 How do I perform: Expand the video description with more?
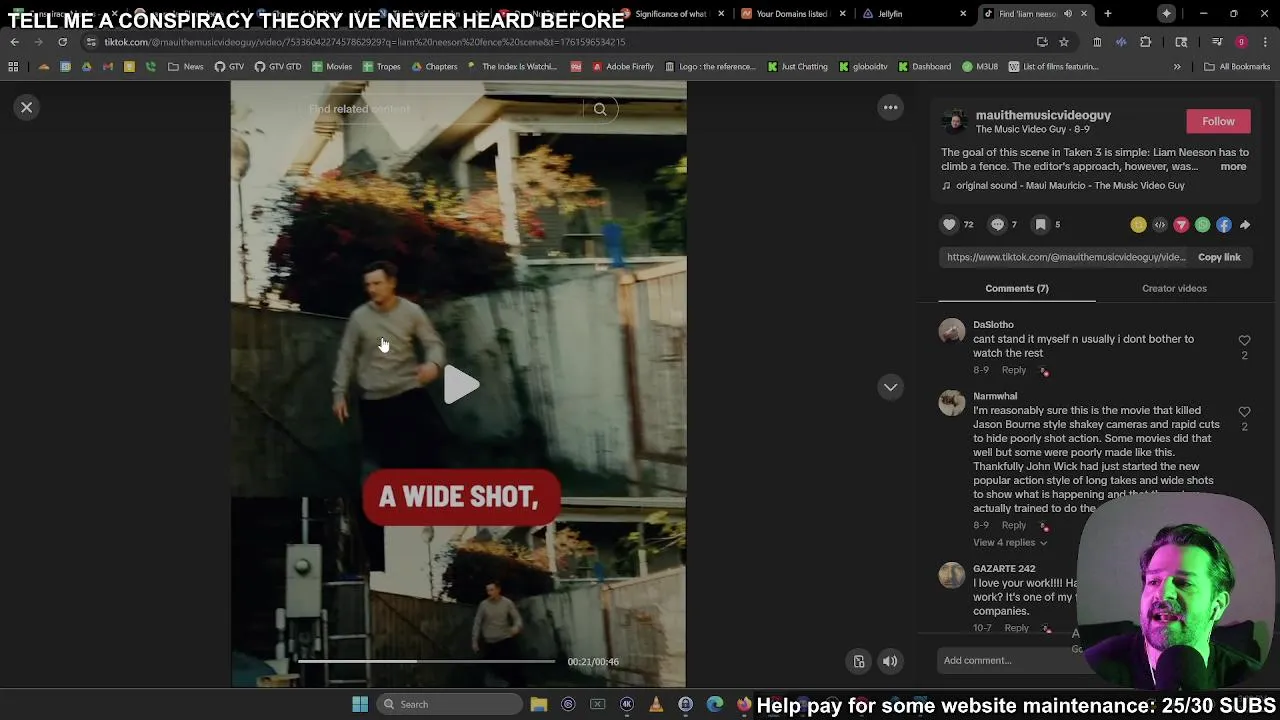pos(1233,166)
